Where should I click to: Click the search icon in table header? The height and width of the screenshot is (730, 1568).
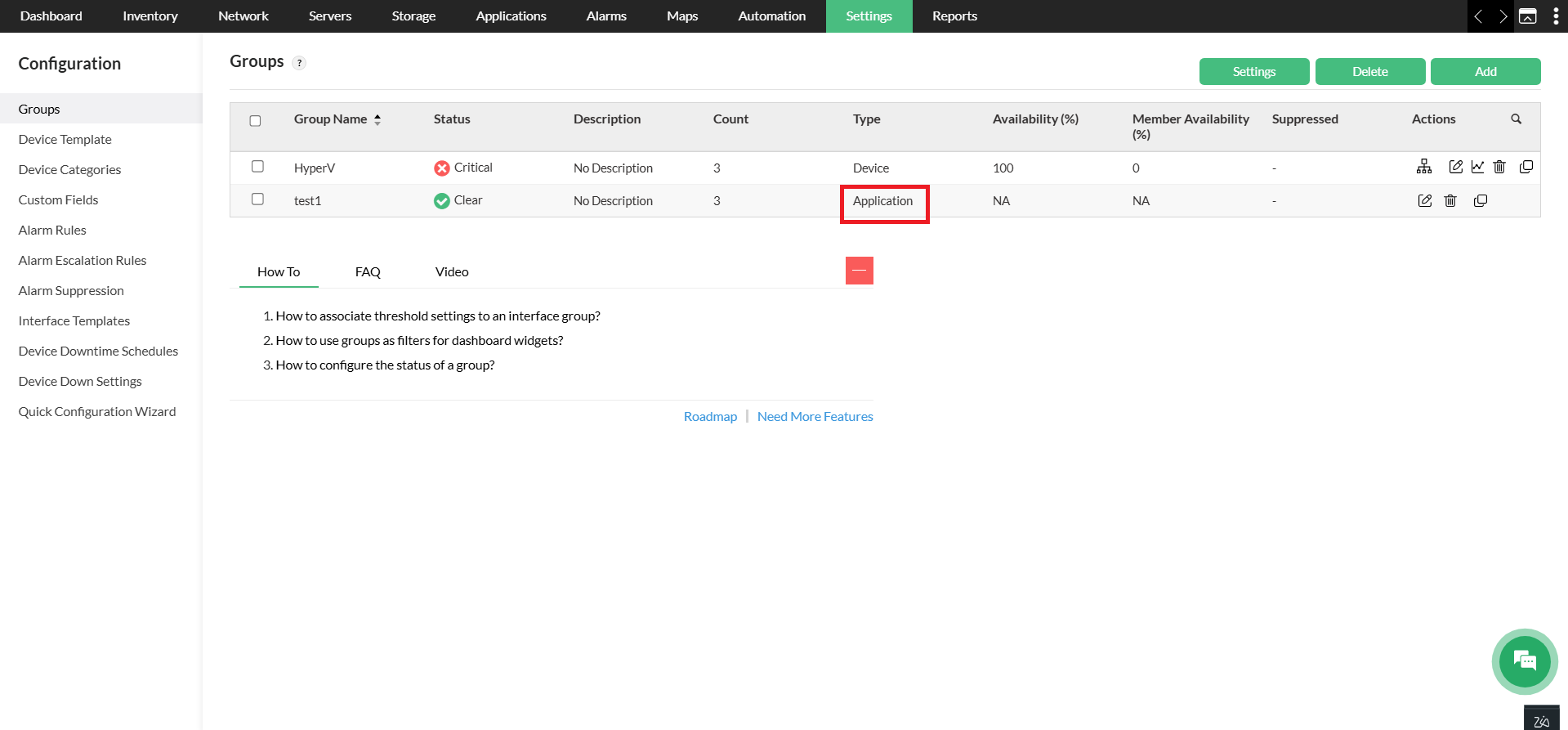pos(1516,119)
